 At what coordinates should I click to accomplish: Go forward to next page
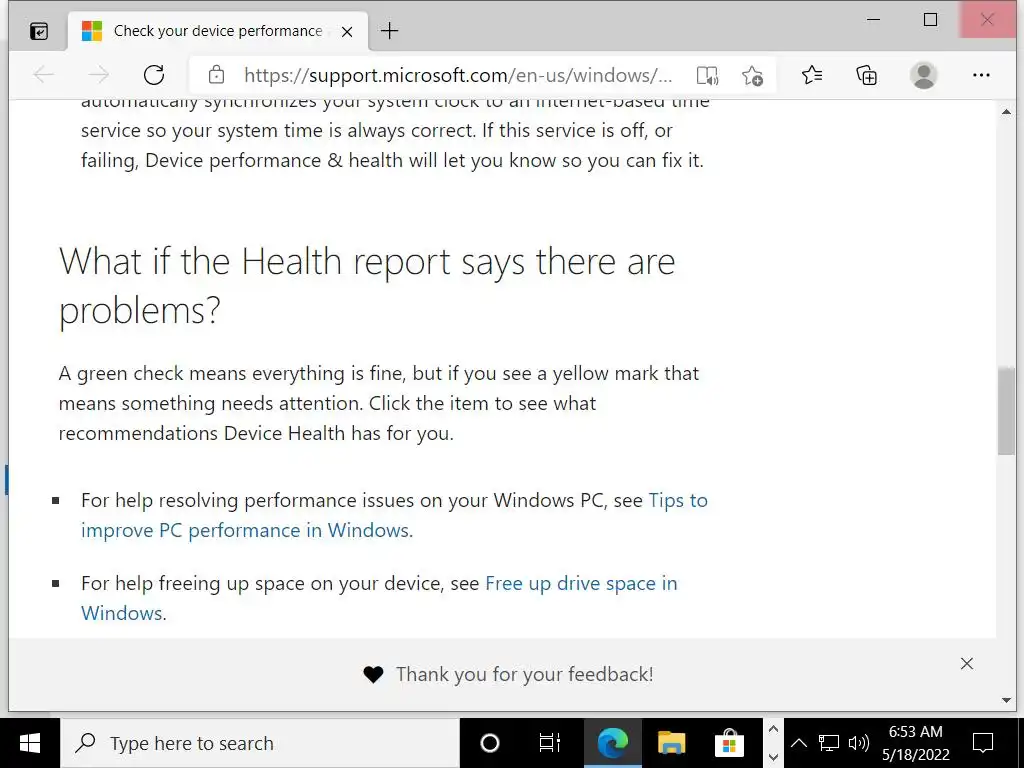(x=99, y=75)
